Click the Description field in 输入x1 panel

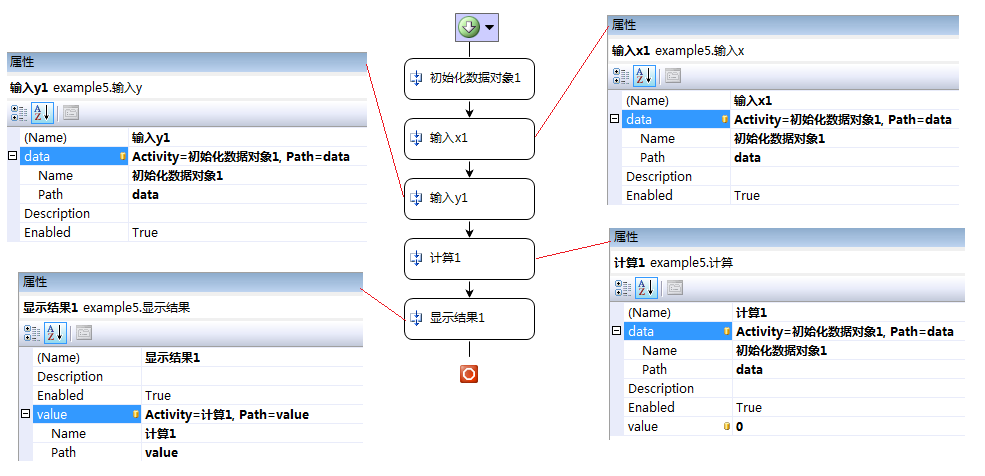845,176
